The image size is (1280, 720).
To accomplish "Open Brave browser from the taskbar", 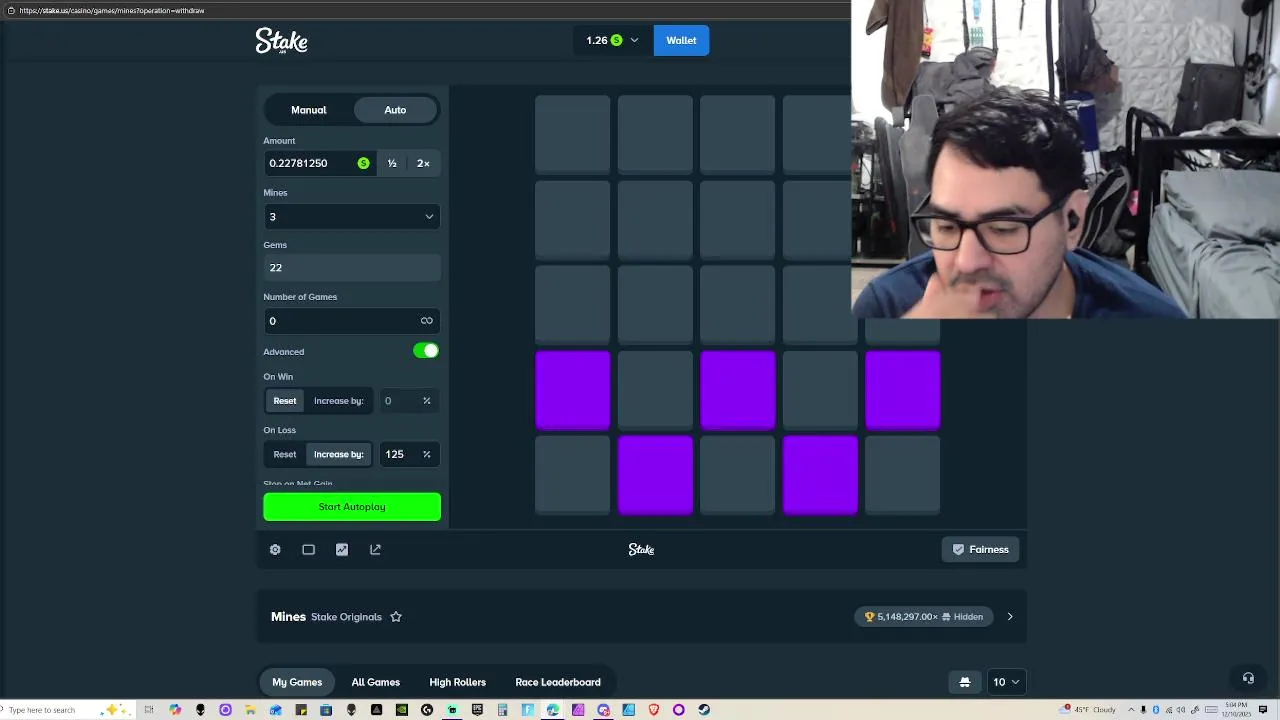I will 653,710.
